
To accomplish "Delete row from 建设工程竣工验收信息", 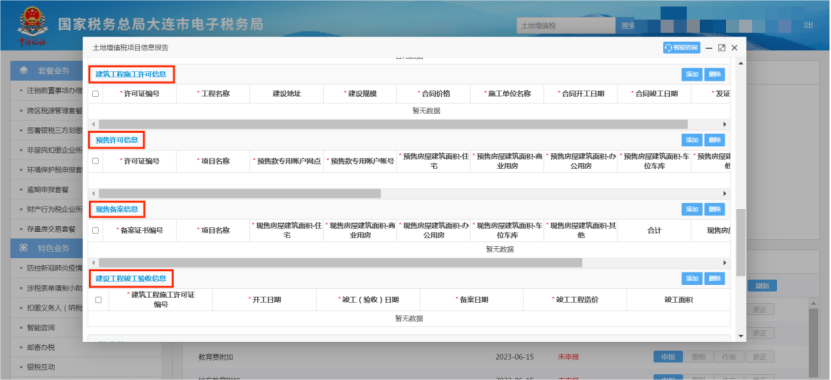I will pos(714,278).
